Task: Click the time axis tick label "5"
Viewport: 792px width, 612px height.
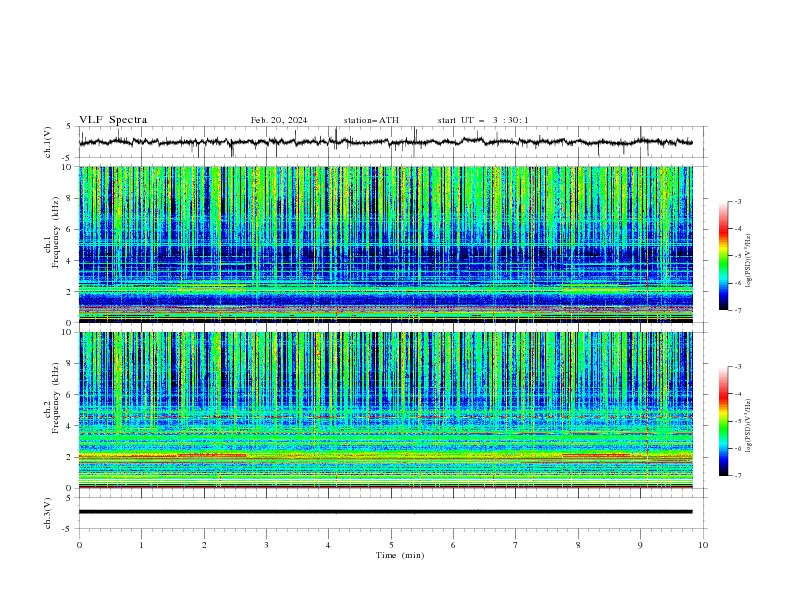Action: click(x=391, y=545)
